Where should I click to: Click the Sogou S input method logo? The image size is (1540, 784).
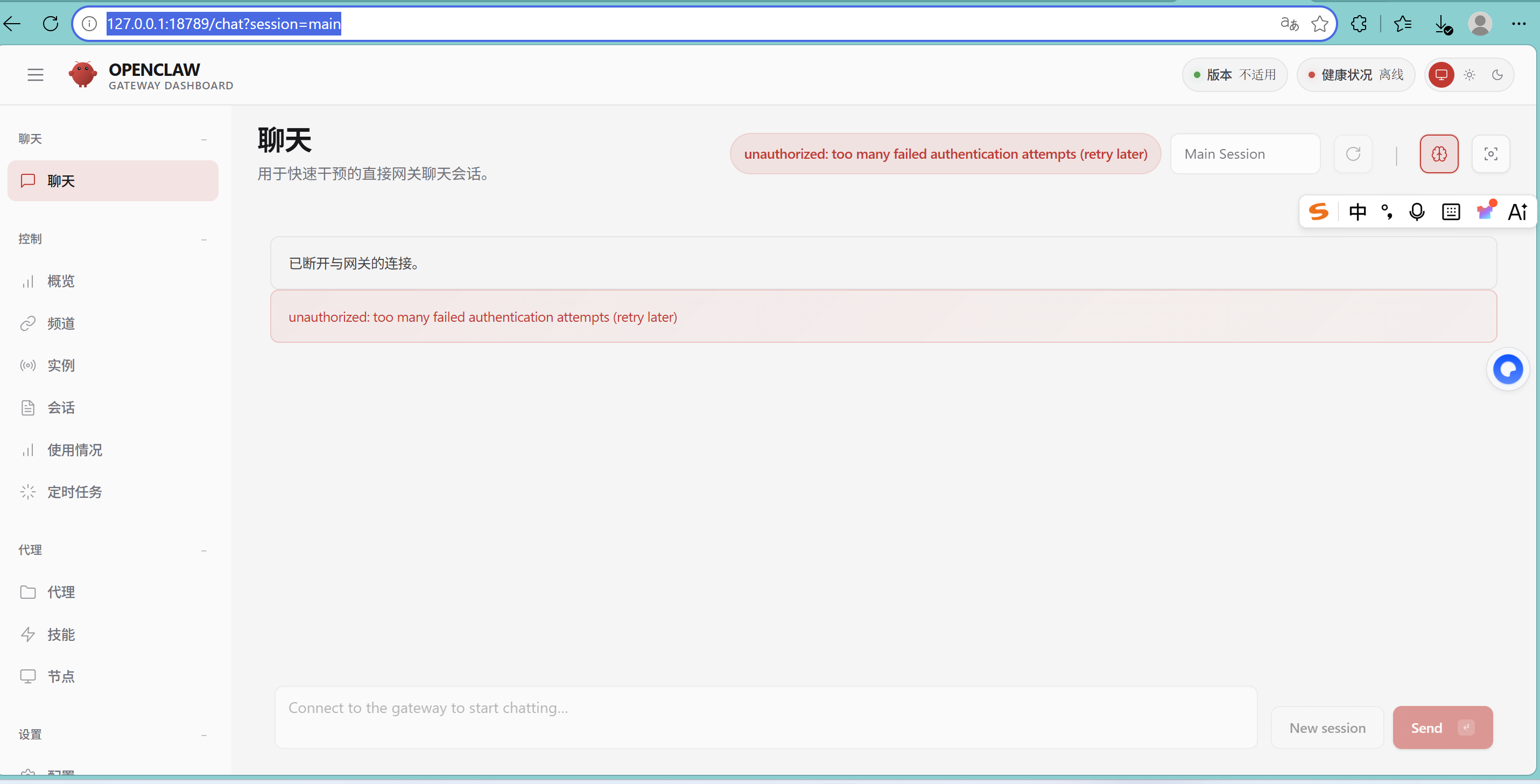point(1318,211)
